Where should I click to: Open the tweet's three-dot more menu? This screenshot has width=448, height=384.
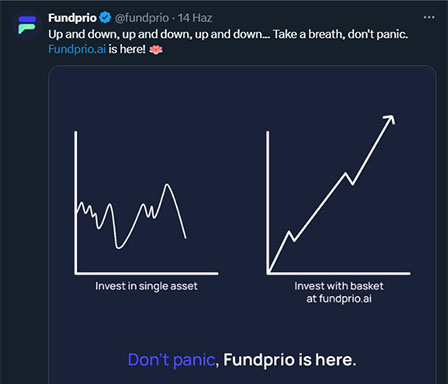(429, 17)
